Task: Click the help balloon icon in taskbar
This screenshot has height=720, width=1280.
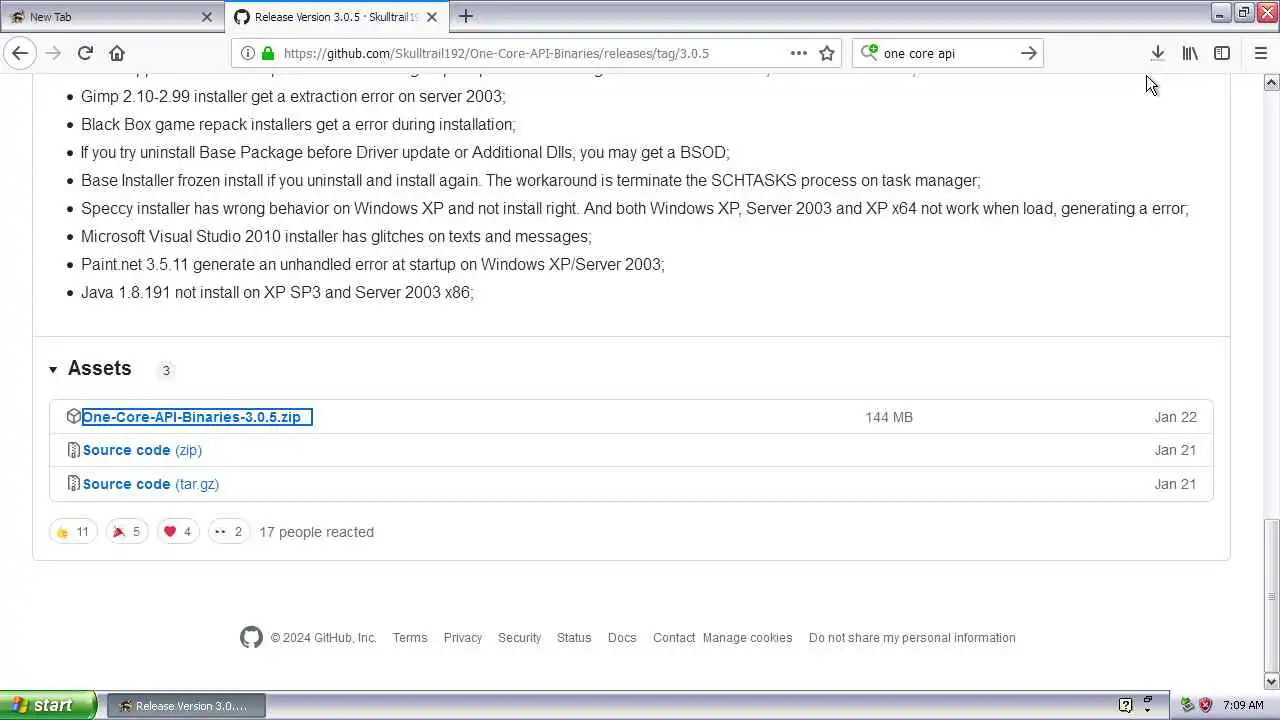Action: coord(1125,705)
